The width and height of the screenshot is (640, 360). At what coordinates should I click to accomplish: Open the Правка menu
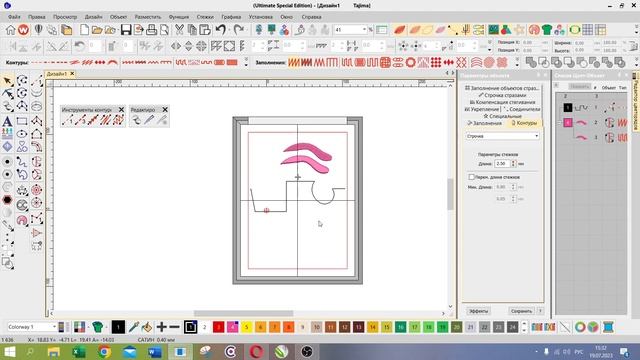(37, 17)
